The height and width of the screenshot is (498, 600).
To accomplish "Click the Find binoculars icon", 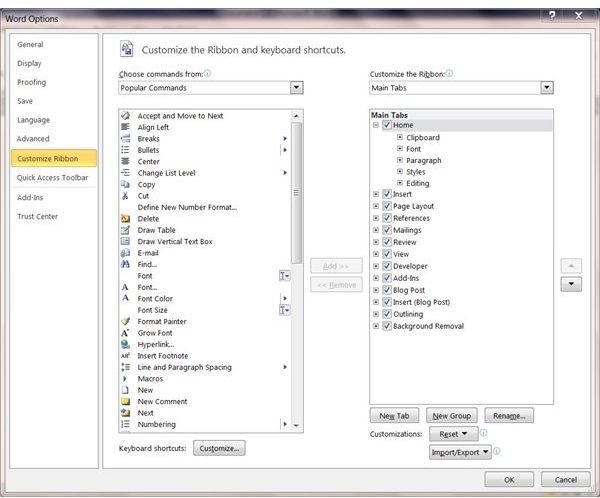I will (x=126, y=264).
